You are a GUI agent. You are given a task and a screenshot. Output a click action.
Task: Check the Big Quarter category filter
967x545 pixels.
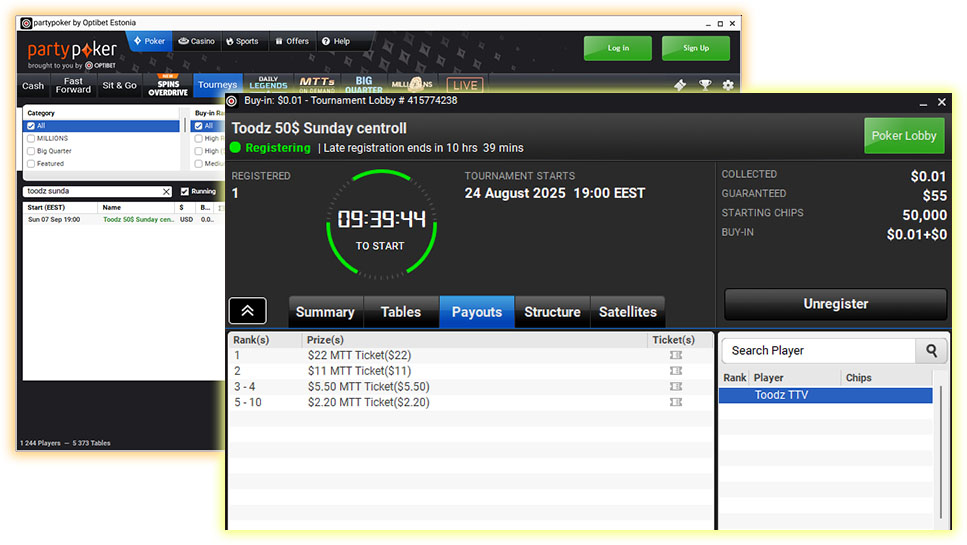31,151
